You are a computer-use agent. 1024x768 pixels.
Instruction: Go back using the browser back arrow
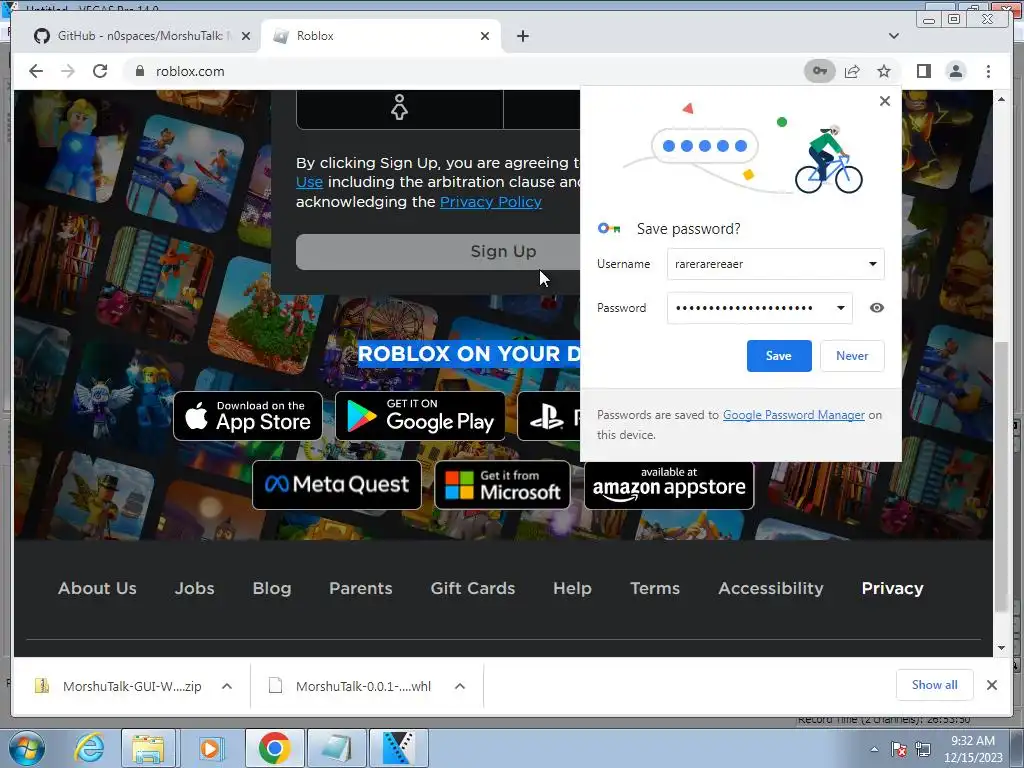tap(36, 71)
